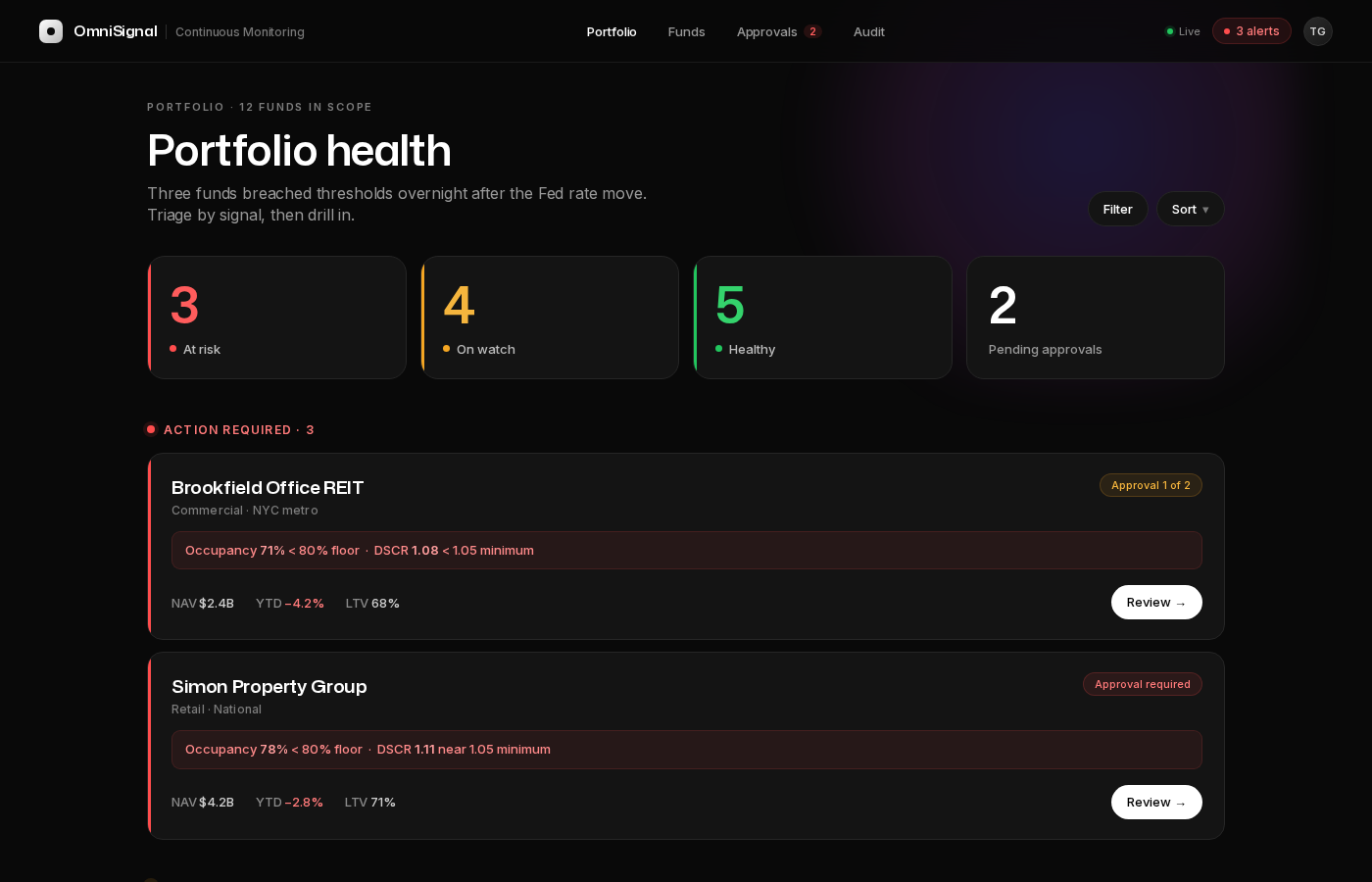Open Simon Property Group fund title
This screenshot has width=1372, height=882.
pos(269,686)
